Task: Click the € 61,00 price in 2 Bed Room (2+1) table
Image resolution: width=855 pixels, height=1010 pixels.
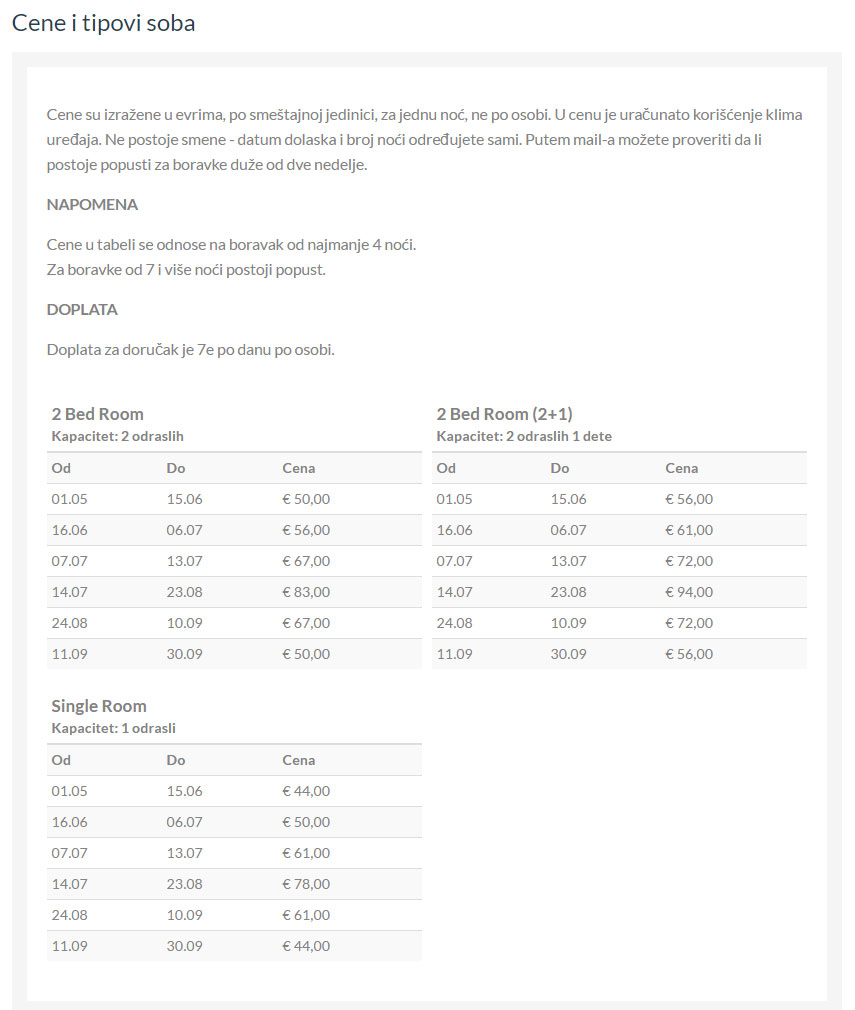Action: tap(689, 530)
